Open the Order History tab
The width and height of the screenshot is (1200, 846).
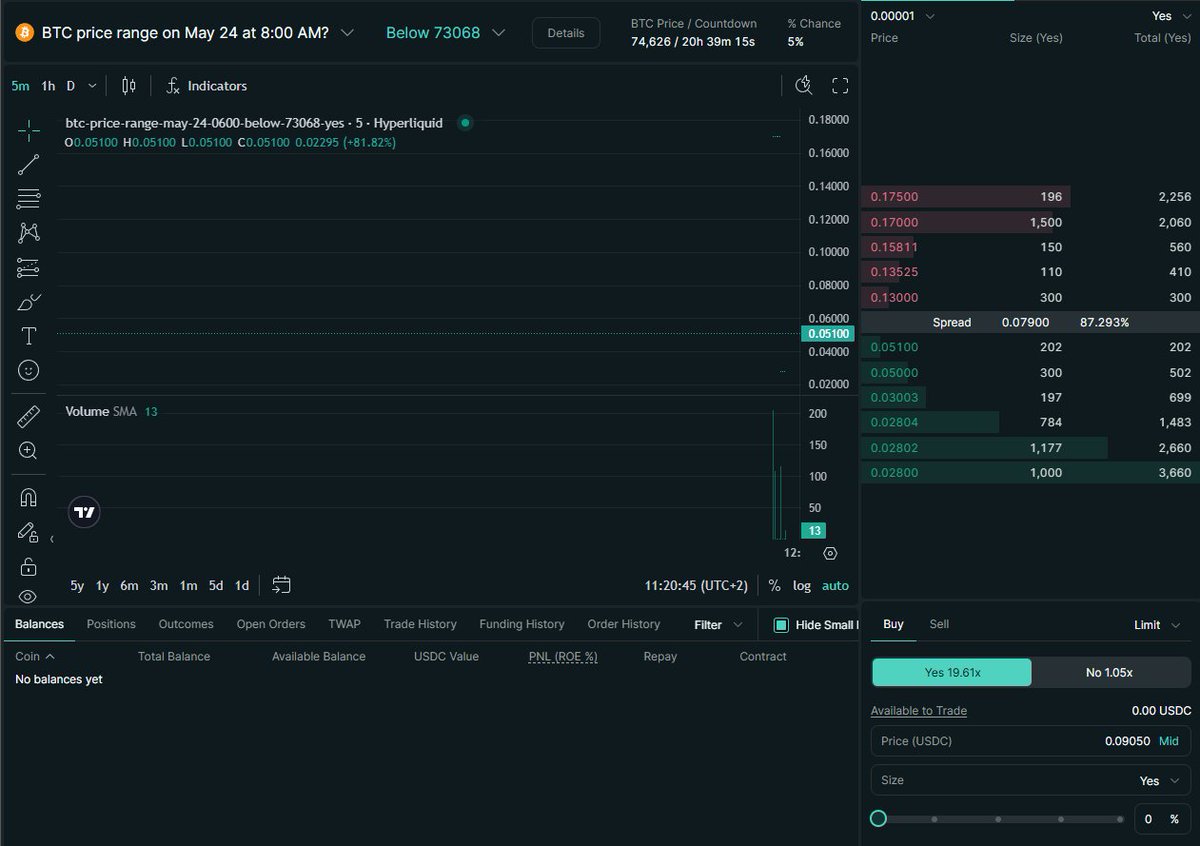click(x=624, y=624)
